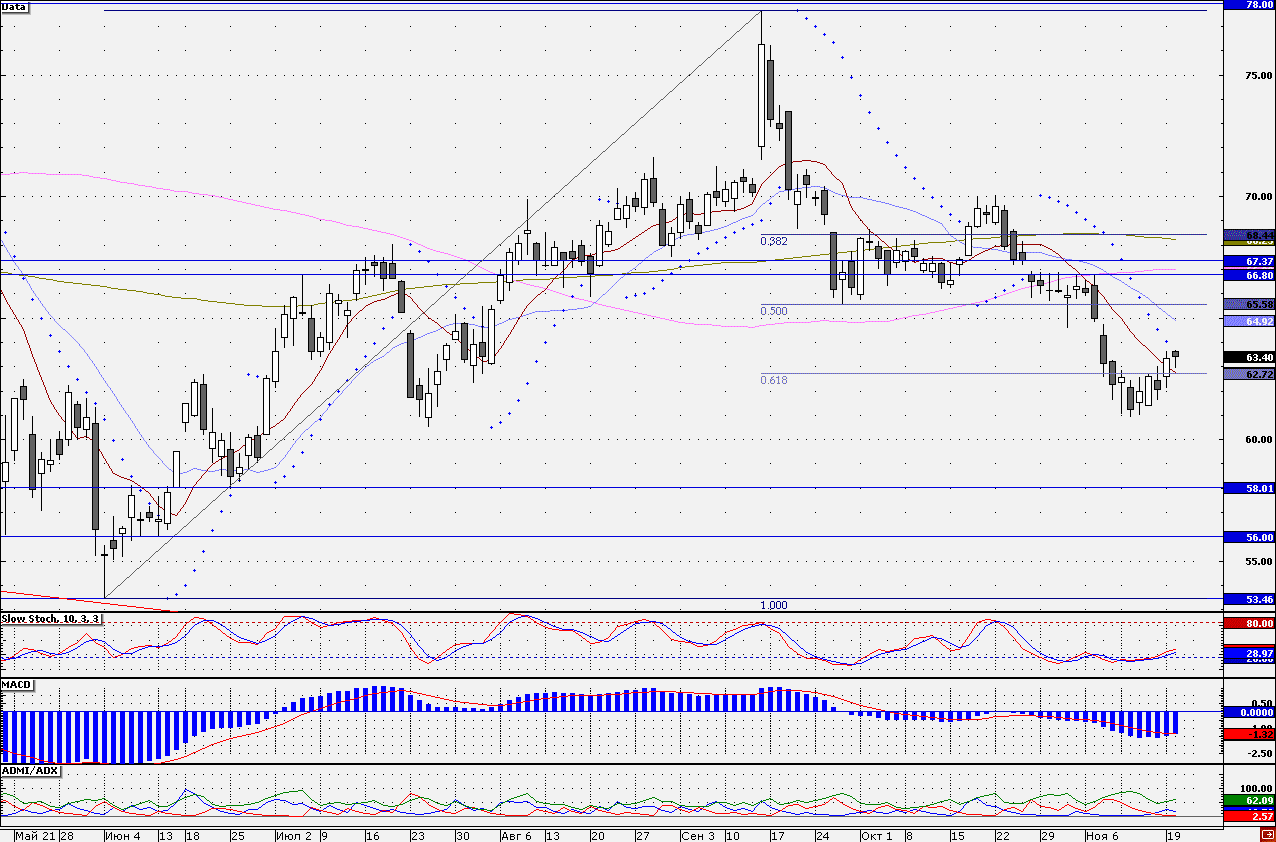
Task: Click the Июл 2 date label
Action: (294, 835)
